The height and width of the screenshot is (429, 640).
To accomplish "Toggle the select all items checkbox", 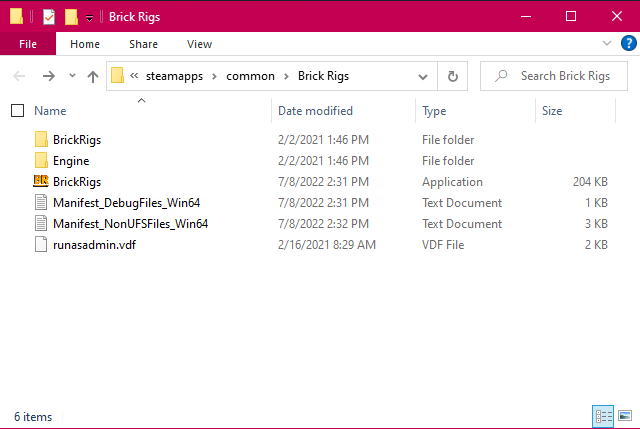I will coord(17,111).
